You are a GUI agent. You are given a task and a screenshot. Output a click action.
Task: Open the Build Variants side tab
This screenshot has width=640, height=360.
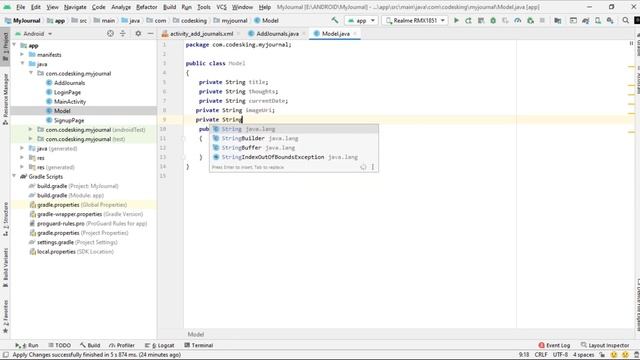point(5,267)
